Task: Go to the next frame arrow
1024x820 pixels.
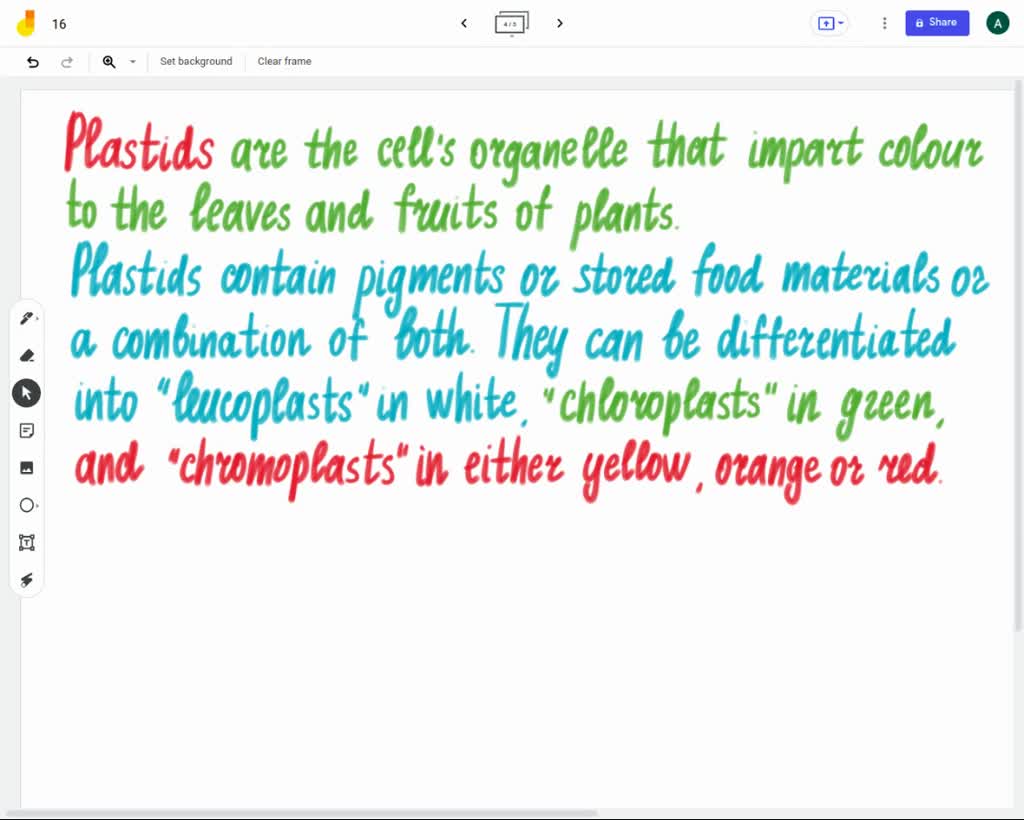Action: coord(560,23)
